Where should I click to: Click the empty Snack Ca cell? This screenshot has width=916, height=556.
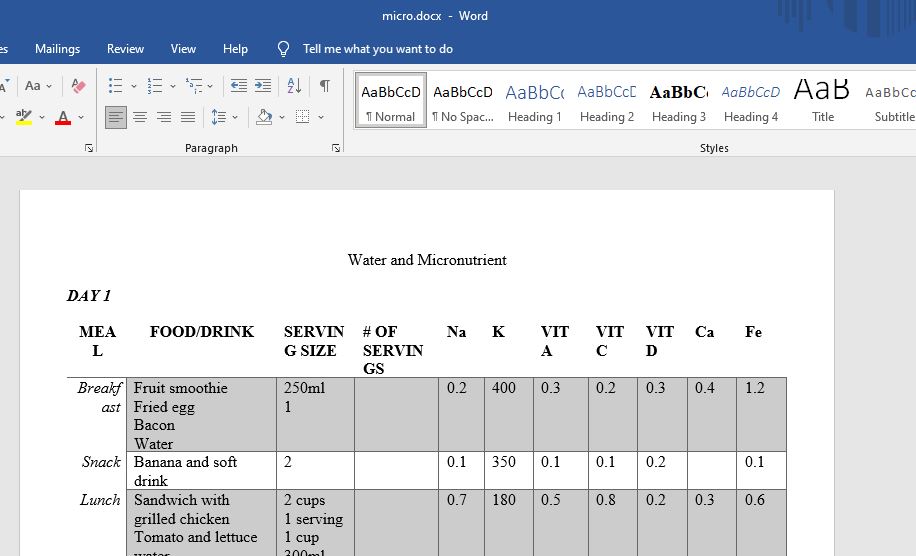click(712, 470)
